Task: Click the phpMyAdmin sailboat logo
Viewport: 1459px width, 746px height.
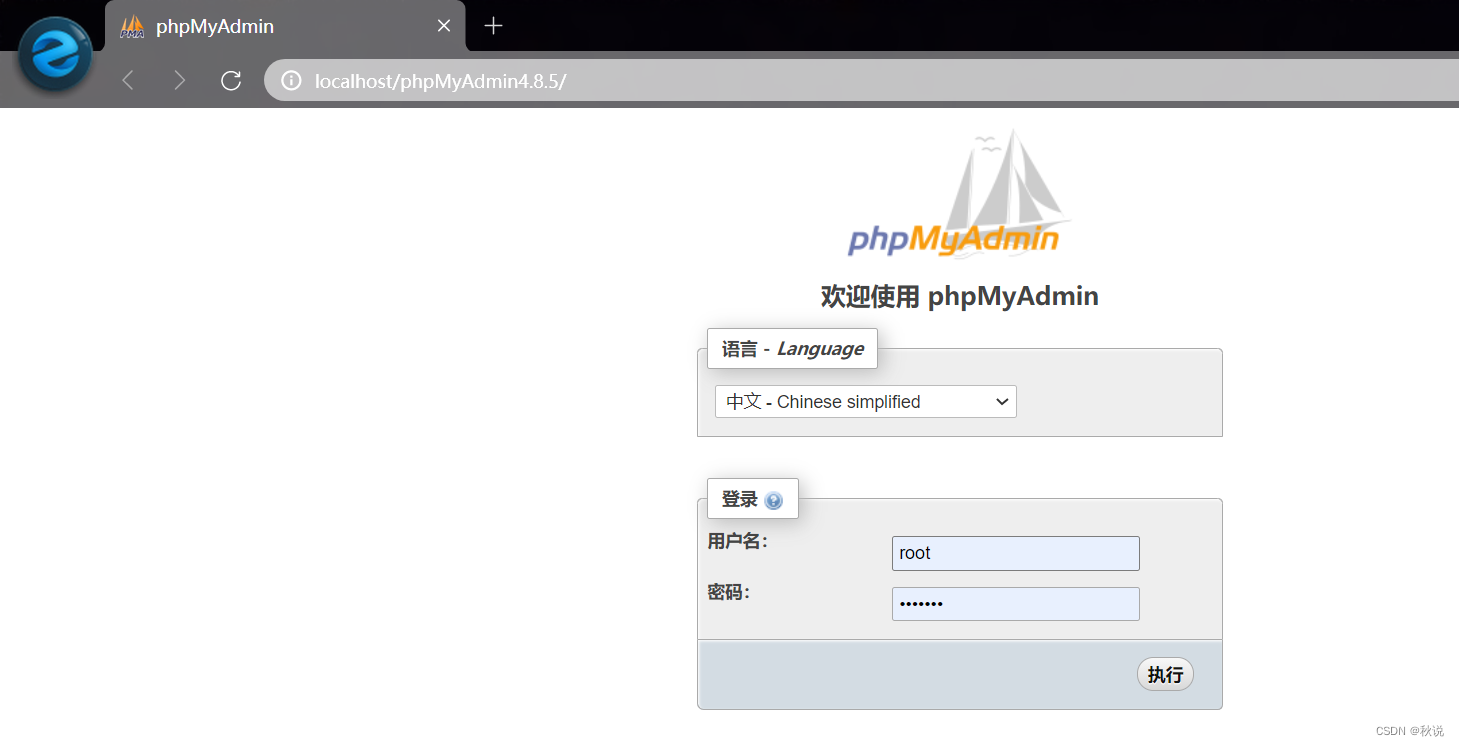Action: (958, 192)
